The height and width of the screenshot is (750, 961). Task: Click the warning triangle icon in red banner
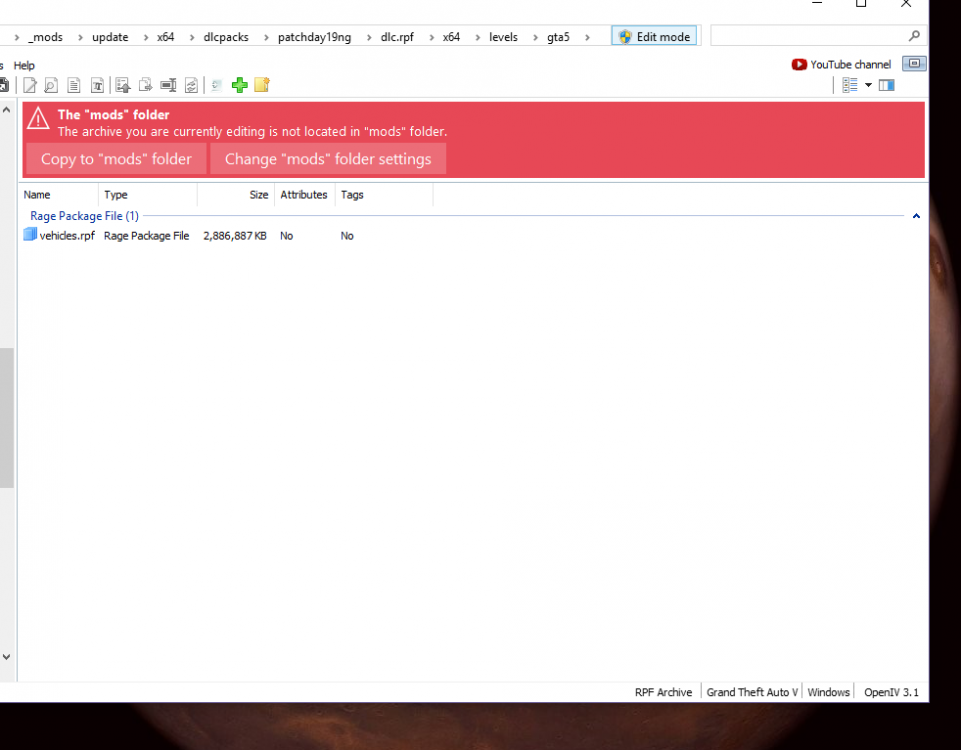38,118
